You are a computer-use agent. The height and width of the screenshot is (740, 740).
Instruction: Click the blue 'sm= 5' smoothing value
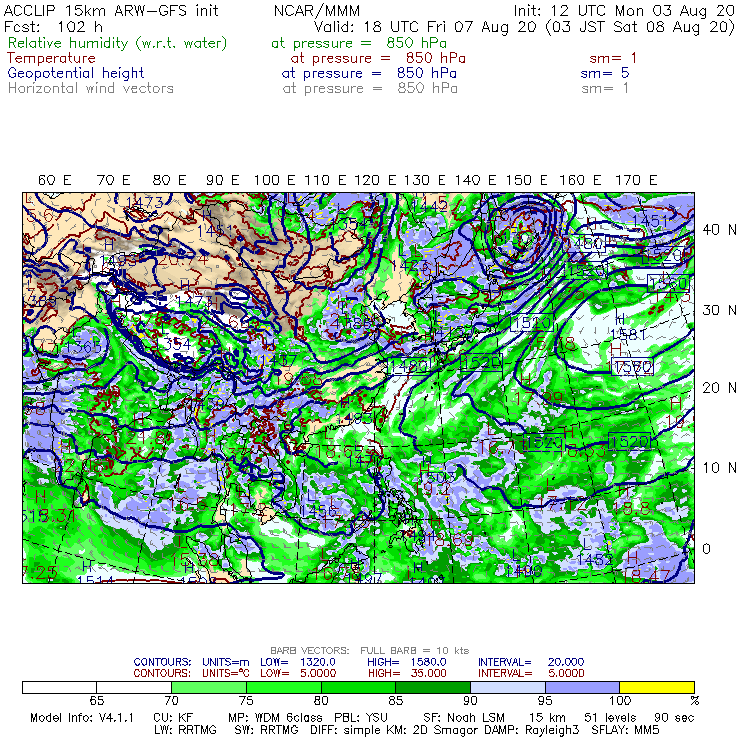605,73
